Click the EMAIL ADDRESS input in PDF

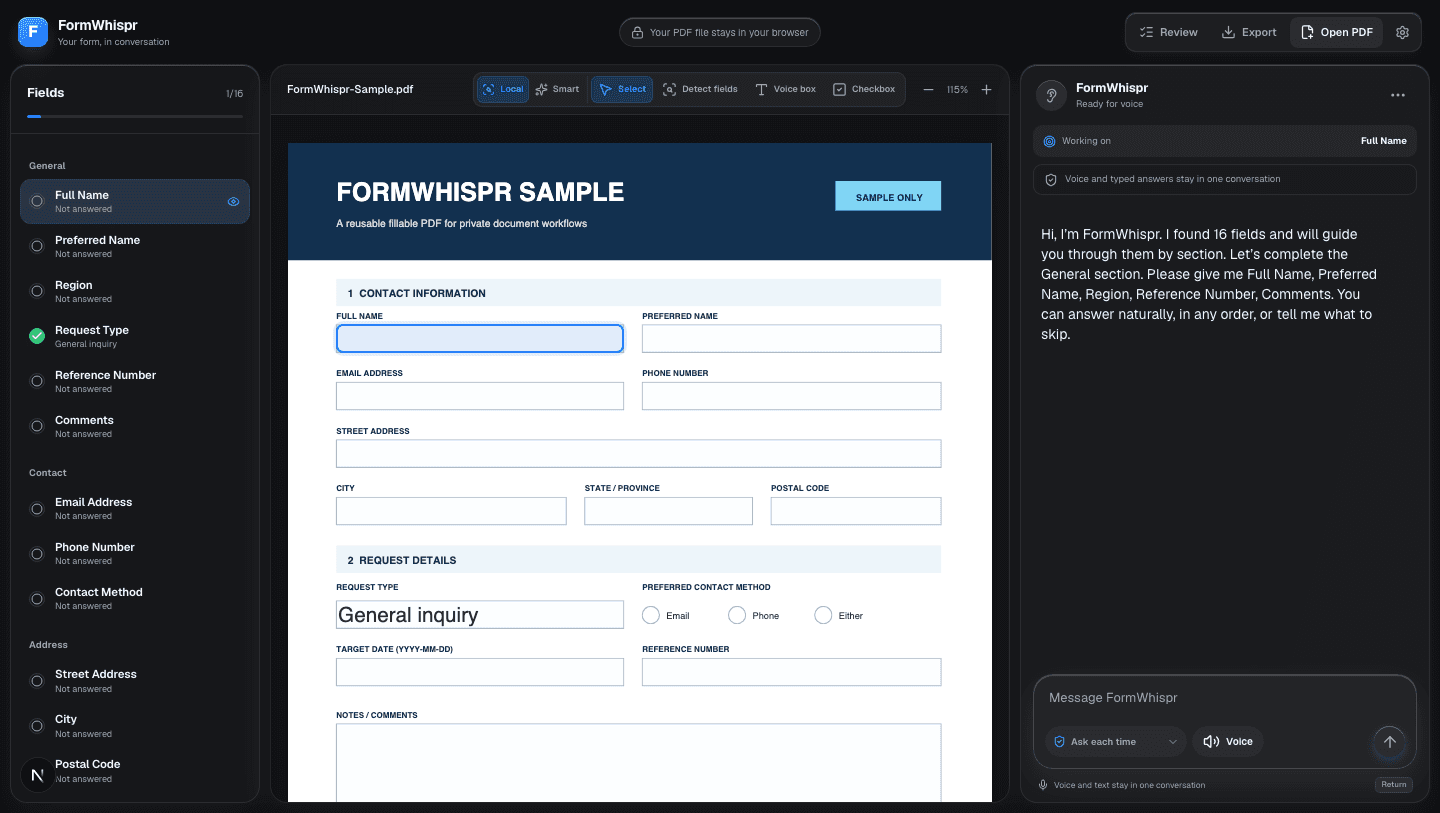point(480,396)
